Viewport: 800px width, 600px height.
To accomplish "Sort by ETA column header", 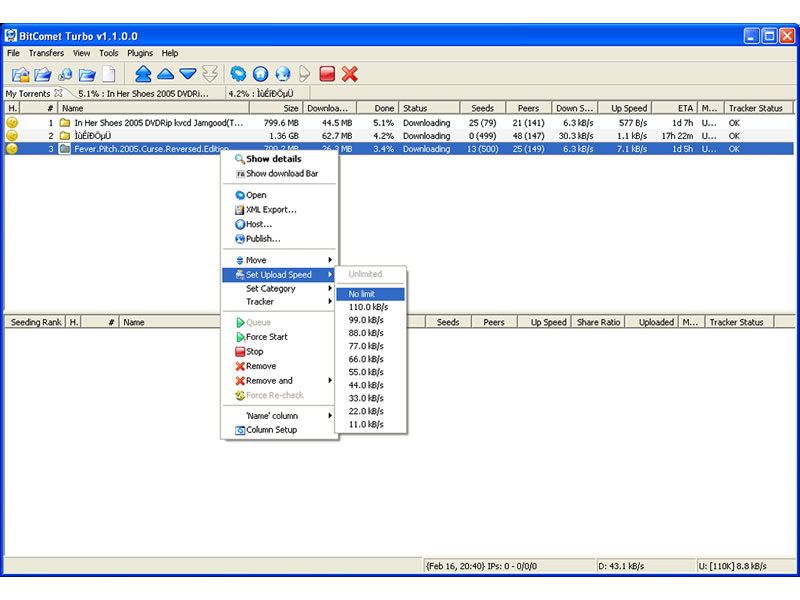I will point(675,108).
